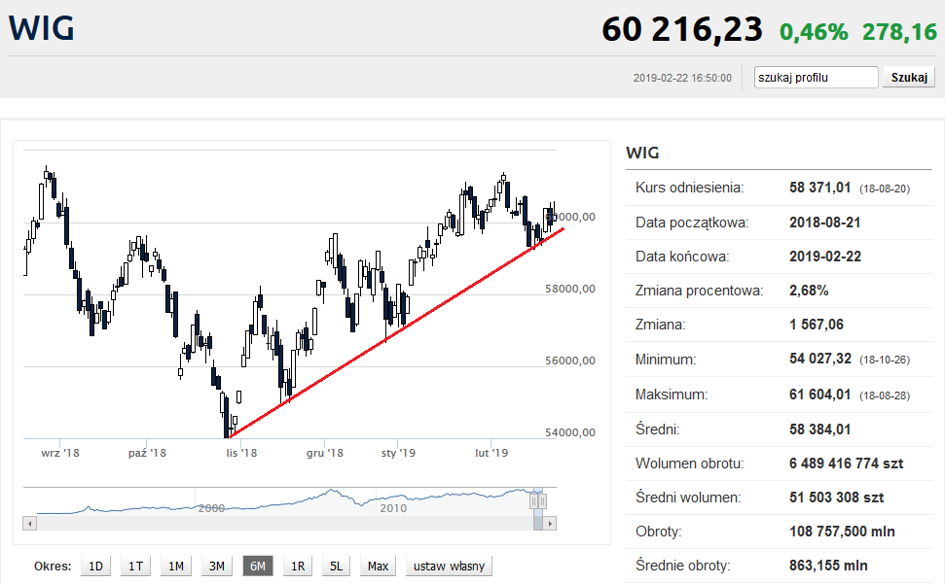
Task: Click the 'Kurs odniesienia' value 58 371,01
Action: (x=820, y=187)
